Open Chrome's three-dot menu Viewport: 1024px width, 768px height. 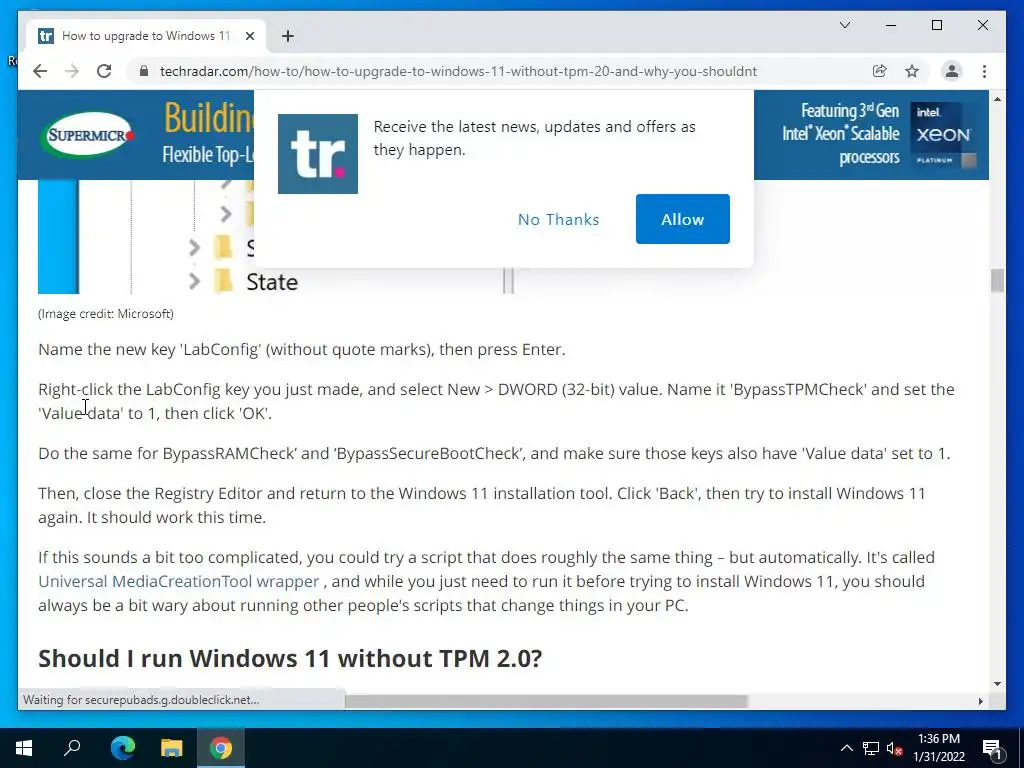click(984, 71)
